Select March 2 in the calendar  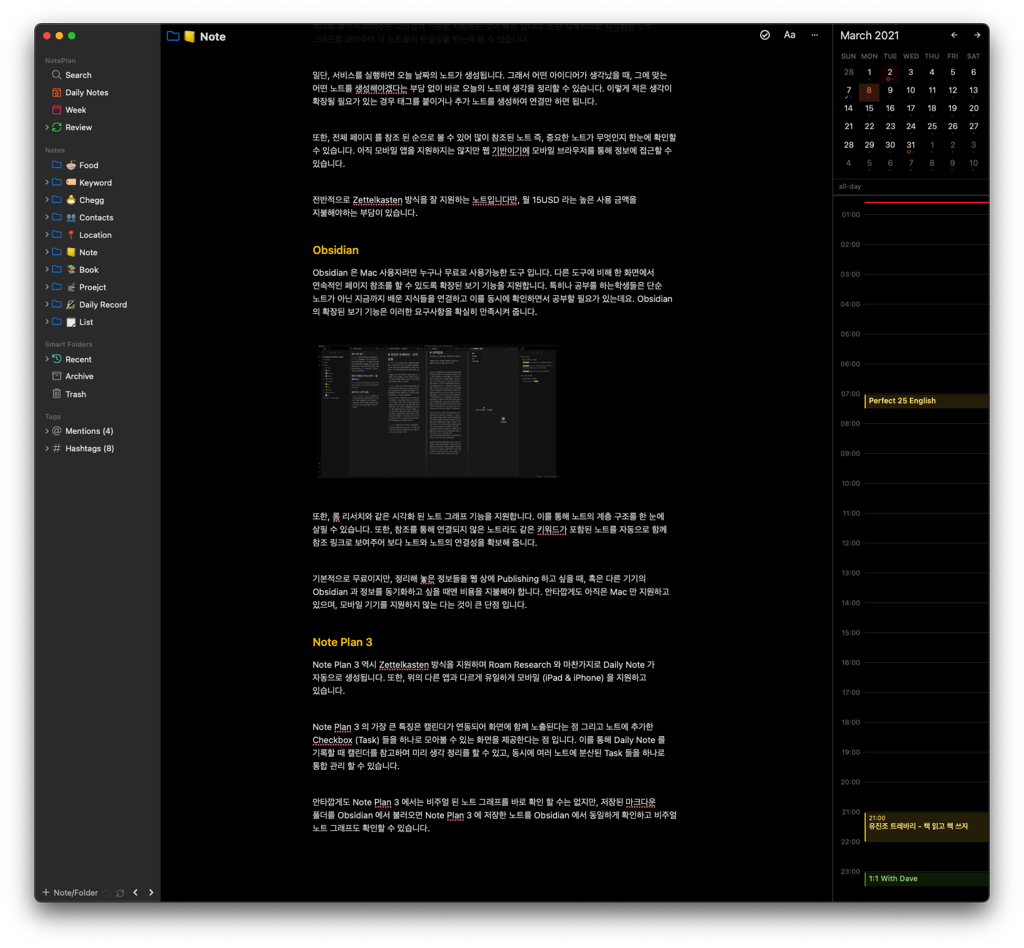coord(889,73)
